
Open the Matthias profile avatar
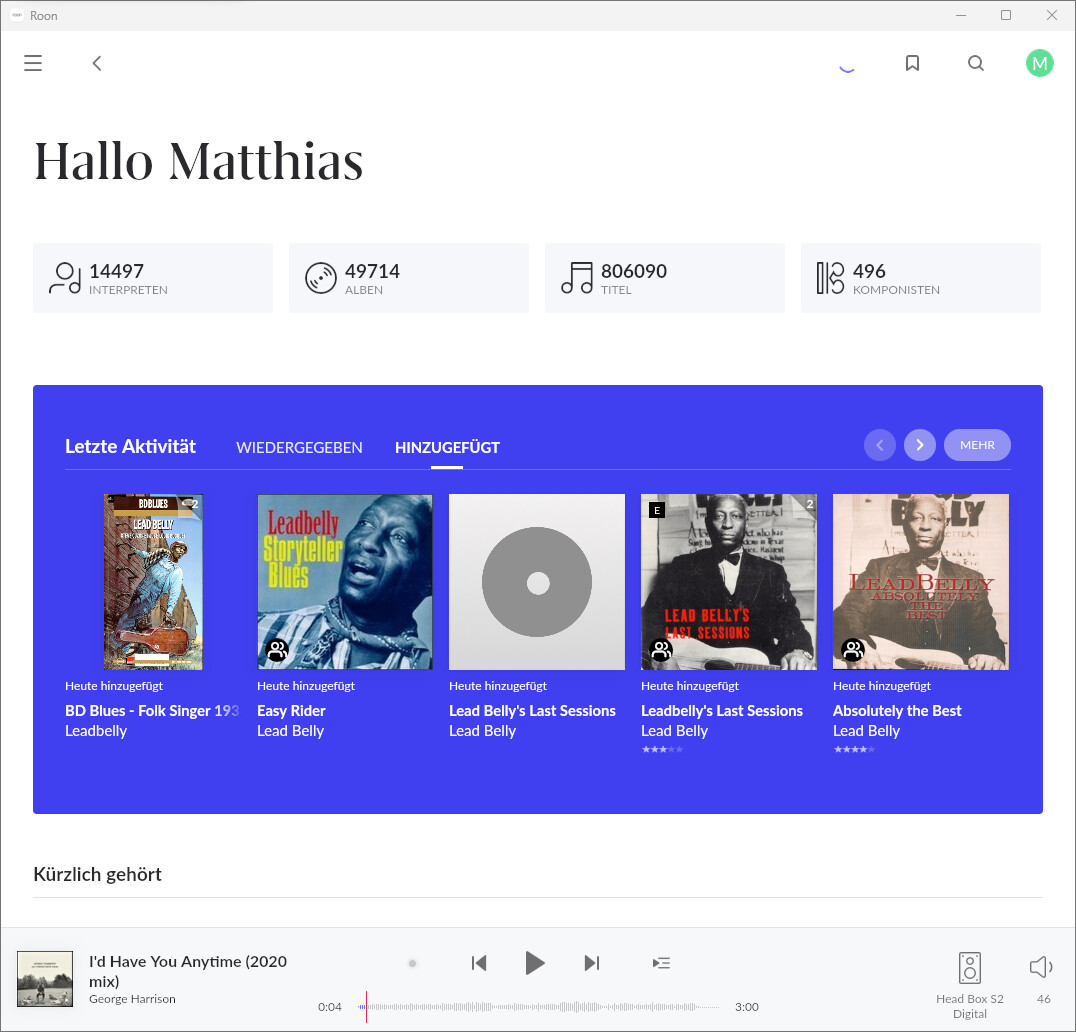coord(1040,63)
